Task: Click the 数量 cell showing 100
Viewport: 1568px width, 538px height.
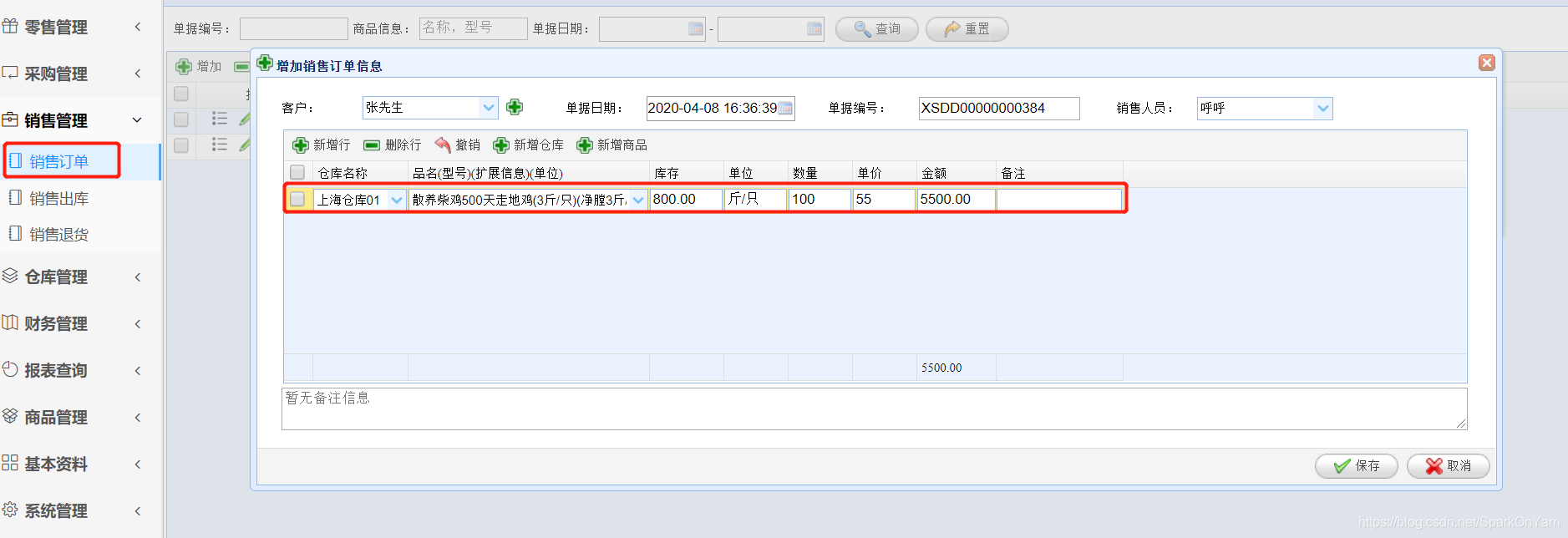Action: pyautogui.click(x=820, y=199)
